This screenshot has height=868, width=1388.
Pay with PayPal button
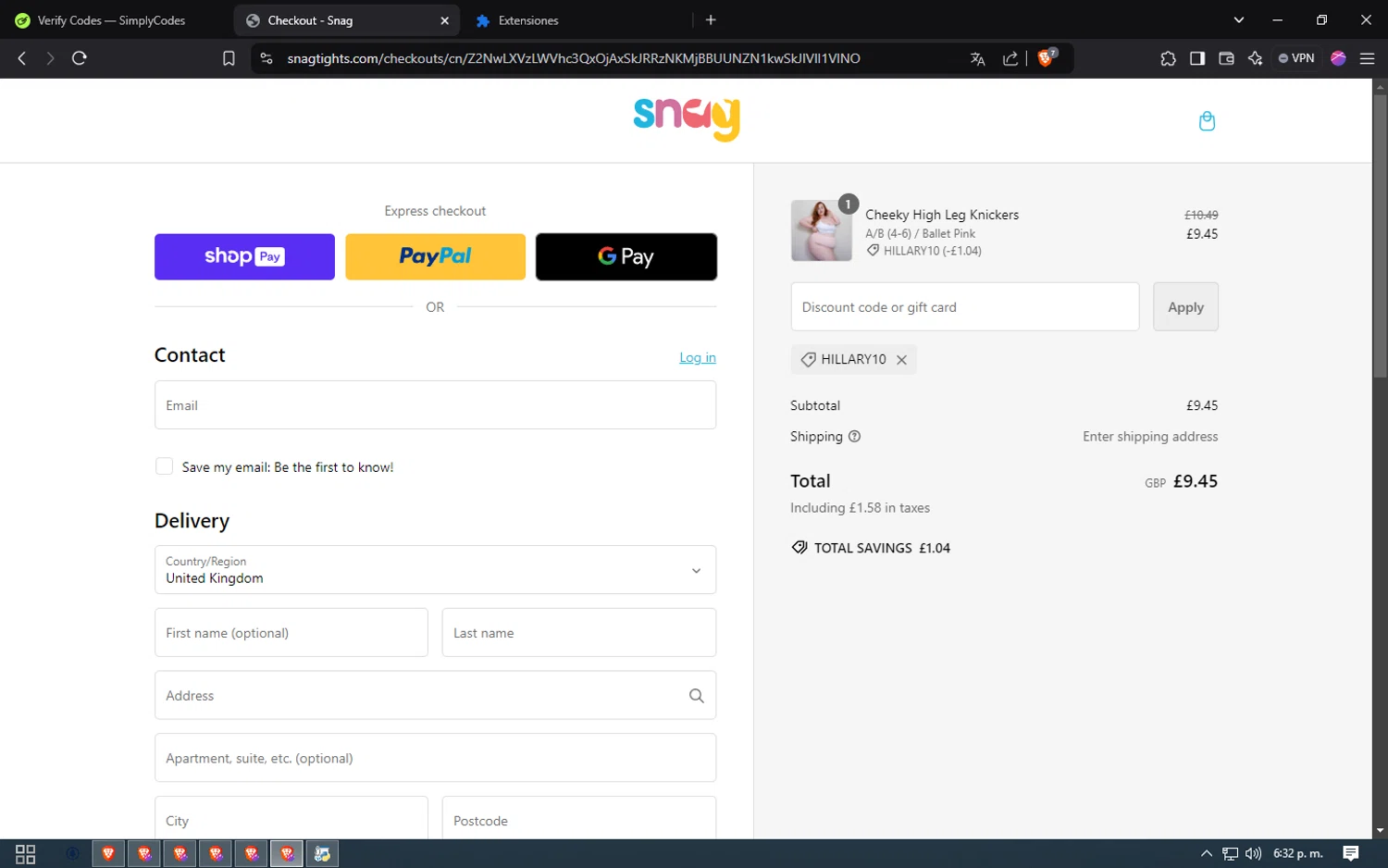click(435, 256)
